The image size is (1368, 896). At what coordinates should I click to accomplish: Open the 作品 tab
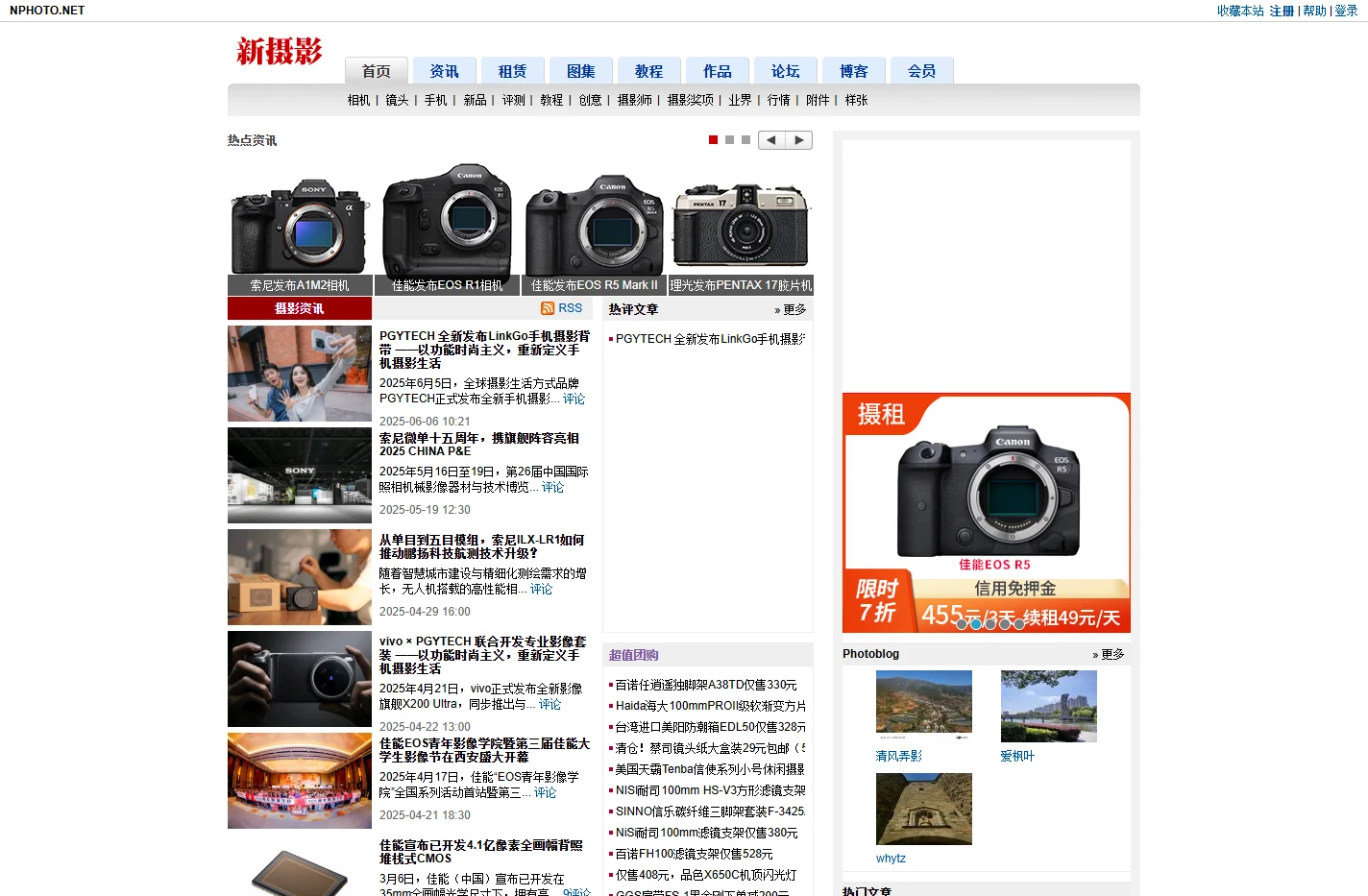(717, 71)
